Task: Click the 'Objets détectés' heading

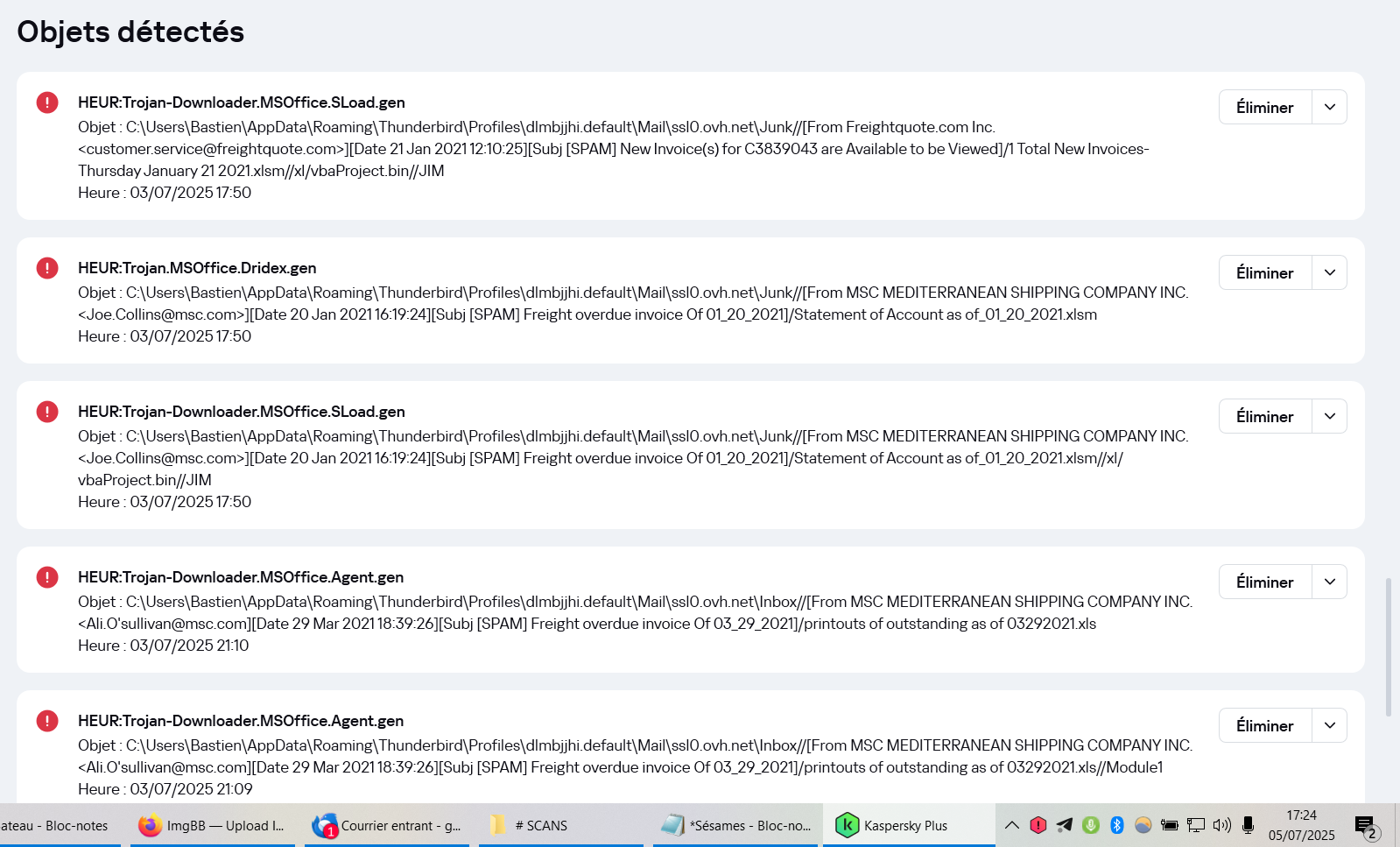Action: 130,32
